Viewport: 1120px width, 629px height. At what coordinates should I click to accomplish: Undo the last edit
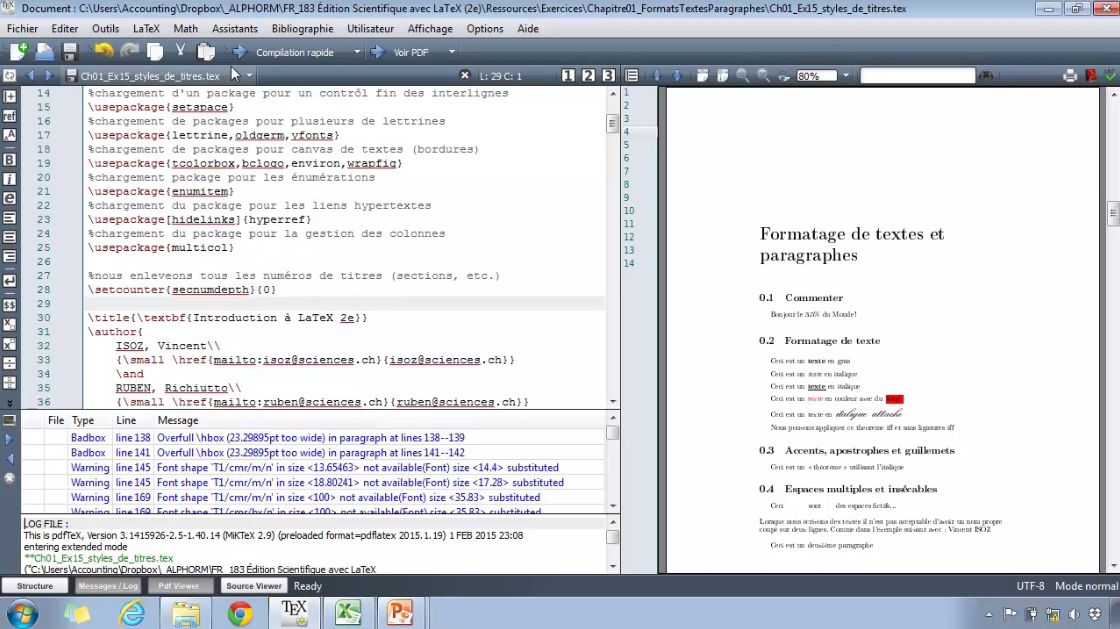(104, 51)
